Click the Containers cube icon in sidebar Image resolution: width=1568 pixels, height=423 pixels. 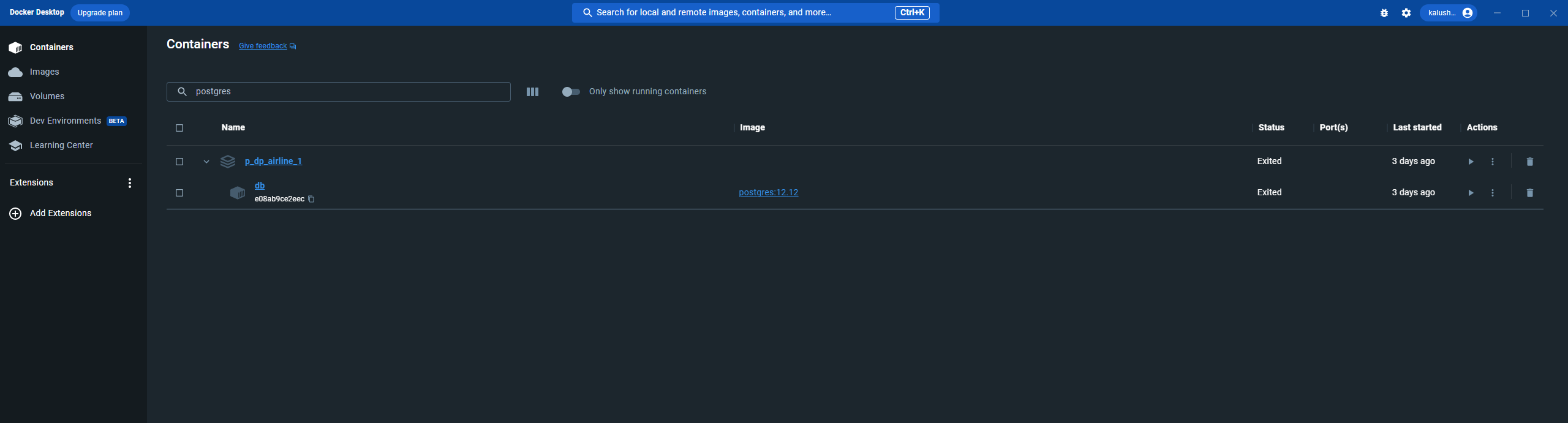[x=15, y=48]
